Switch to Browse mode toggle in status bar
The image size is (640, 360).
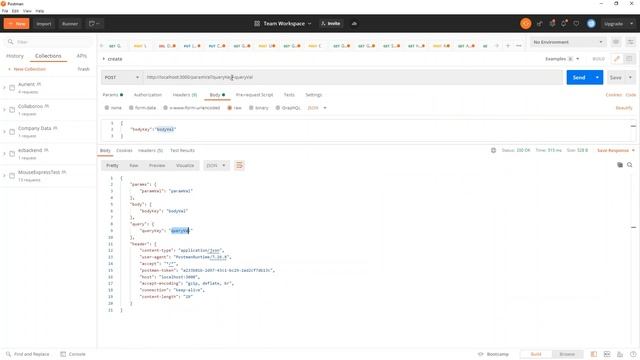coord(567,354)
